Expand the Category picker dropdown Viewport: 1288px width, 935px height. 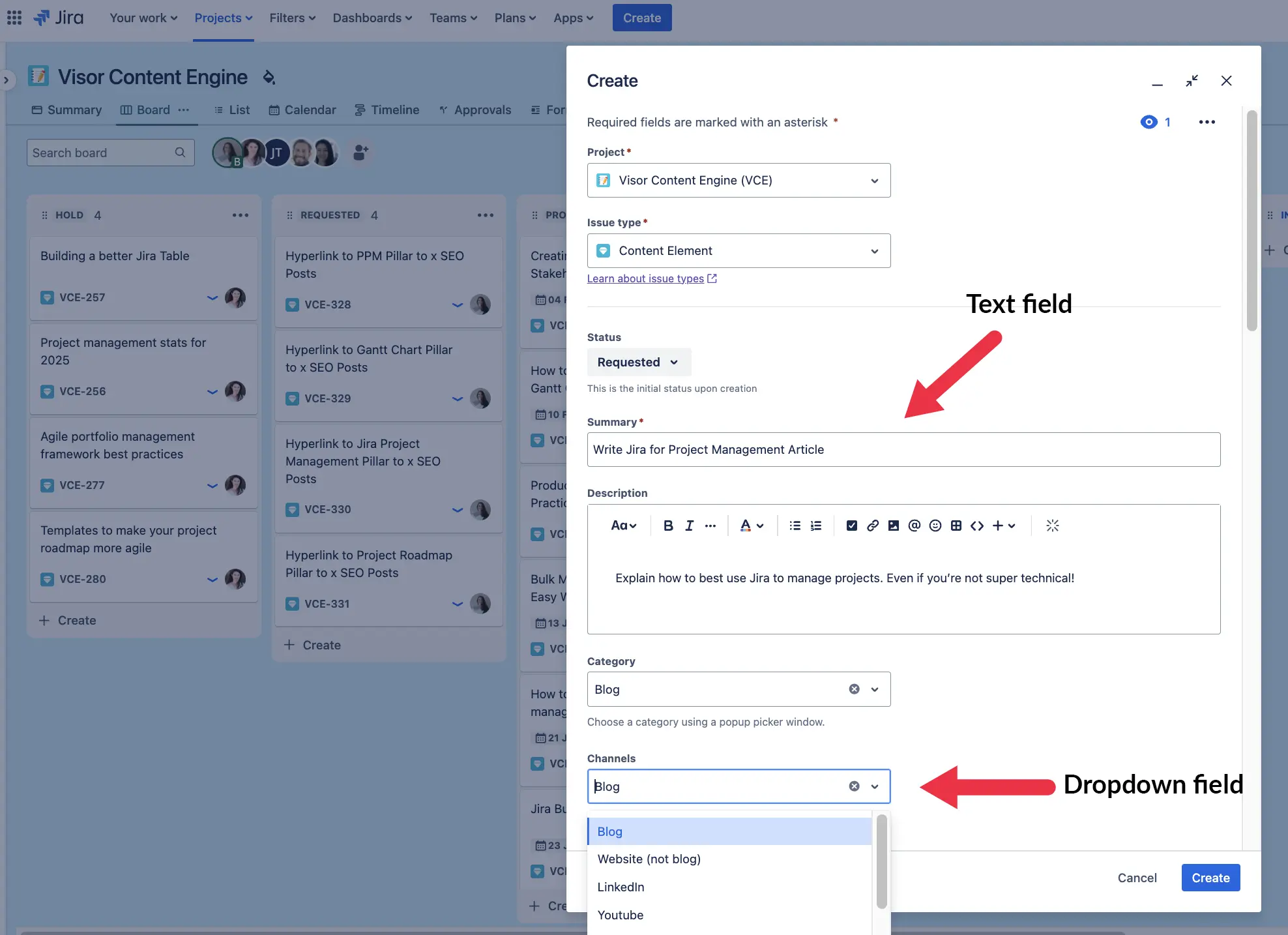pos(872,688)
